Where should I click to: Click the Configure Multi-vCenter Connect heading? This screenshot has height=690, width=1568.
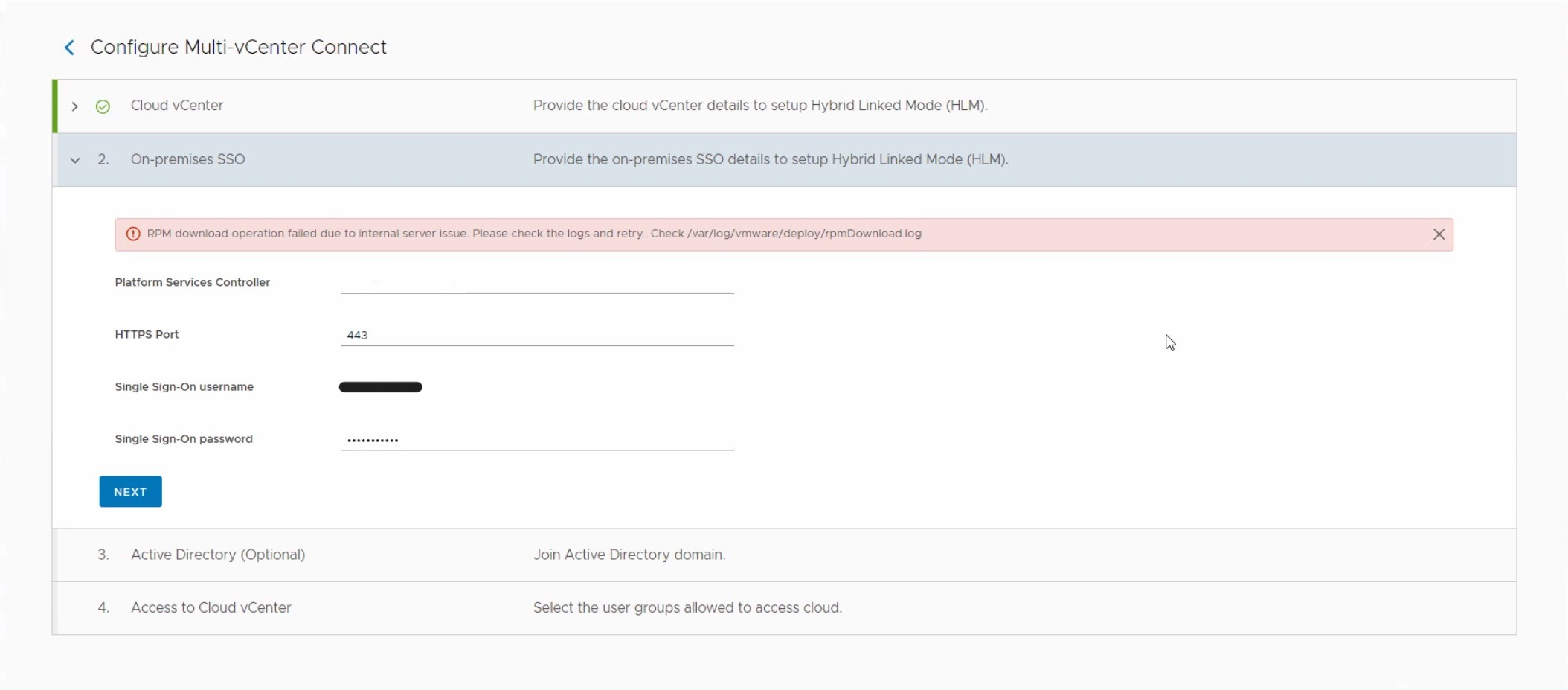pyautogui.click(x=238, y=47)
